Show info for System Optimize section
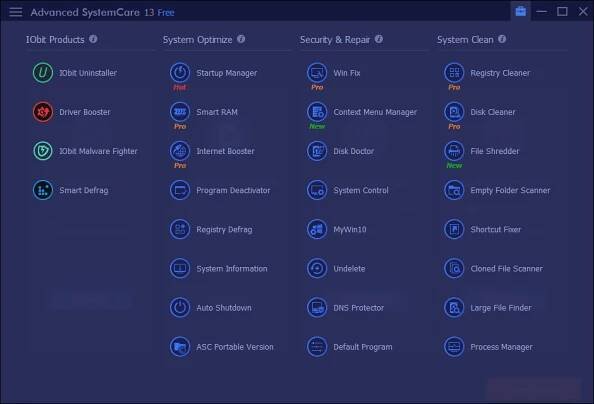 tap(241, 39)
